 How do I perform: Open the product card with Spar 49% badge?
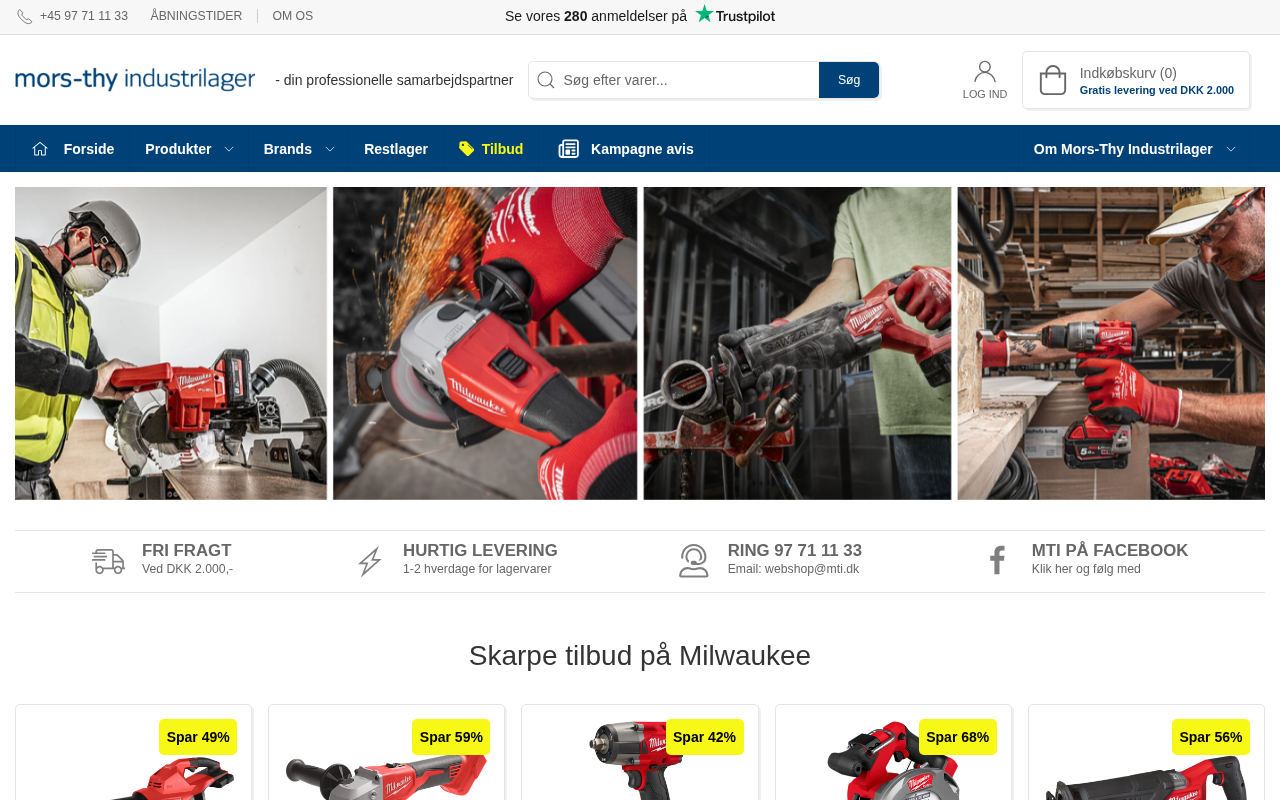pyautogui.click(x=134, y=752)
